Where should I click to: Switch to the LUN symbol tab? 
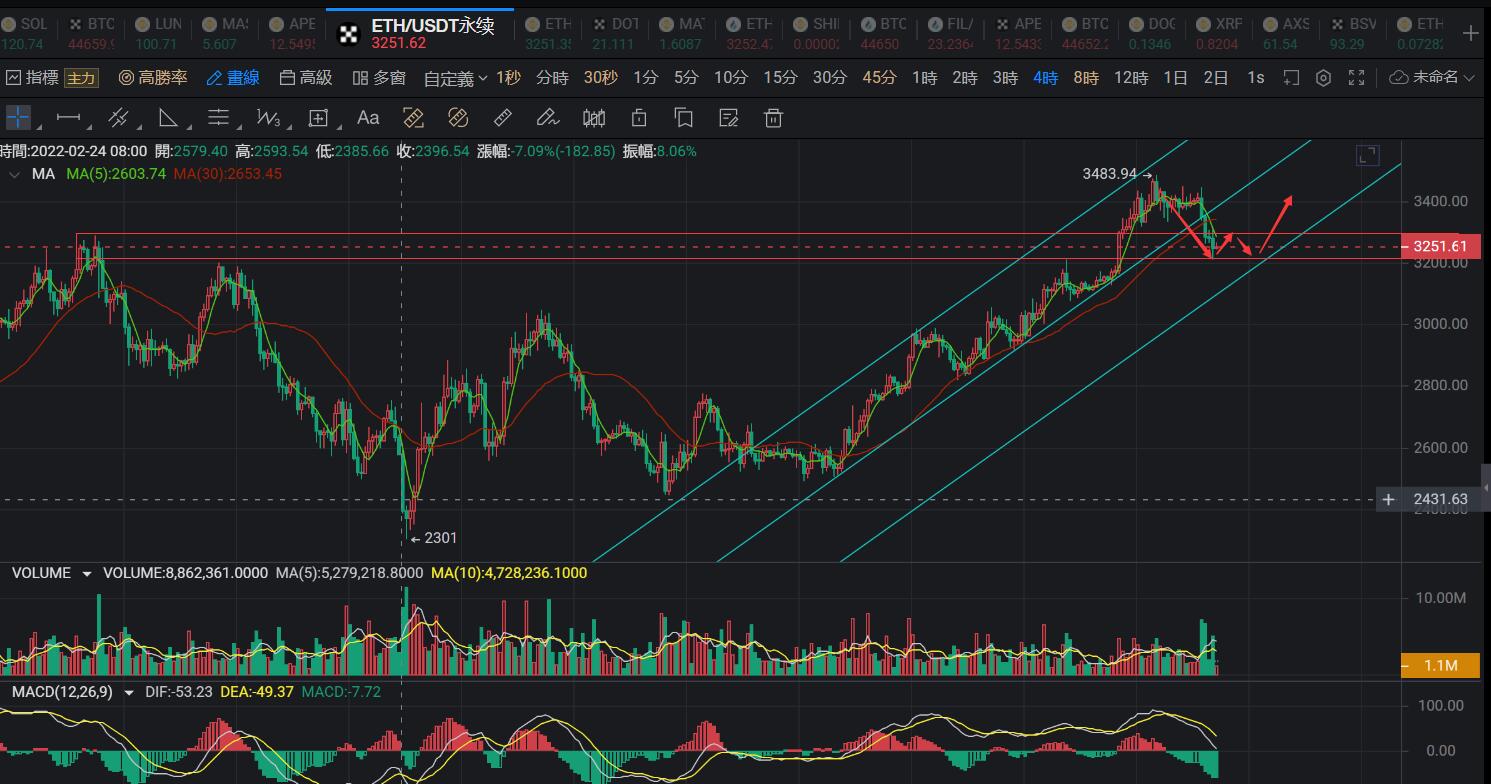pyautogui.click(x=157, y=33)
